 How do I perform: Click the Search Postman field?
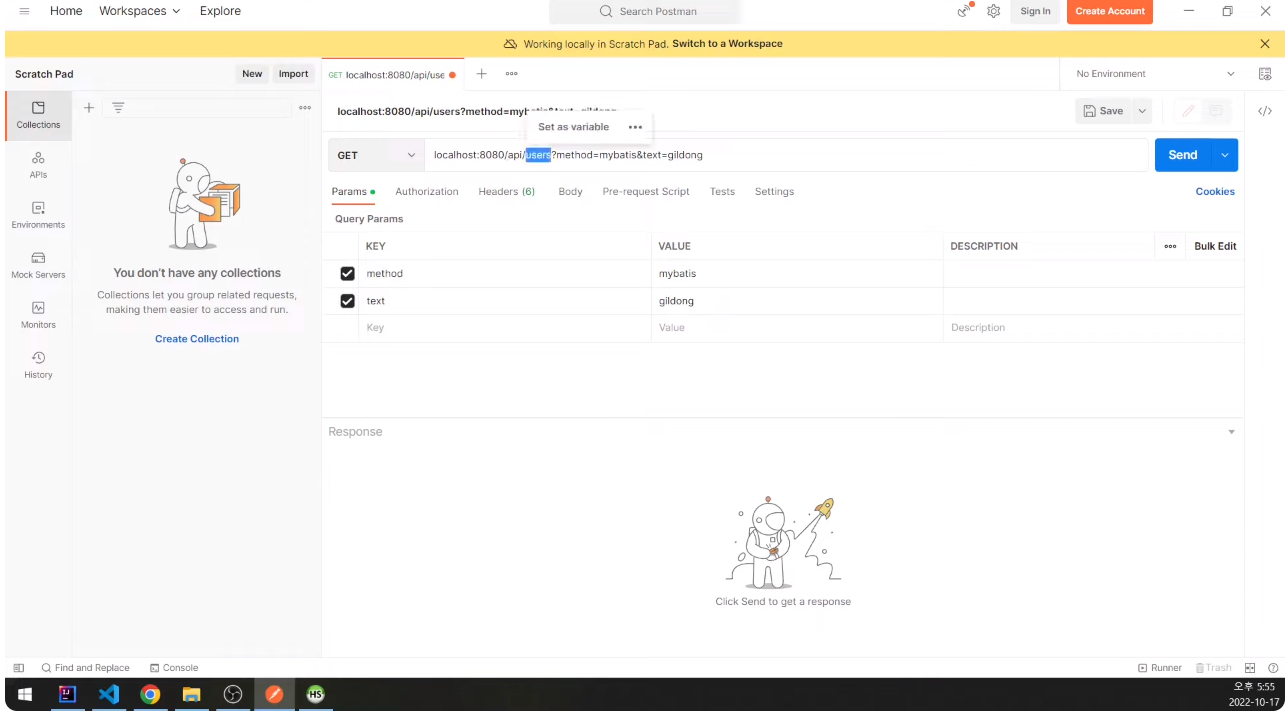click(x=646, y=11)
